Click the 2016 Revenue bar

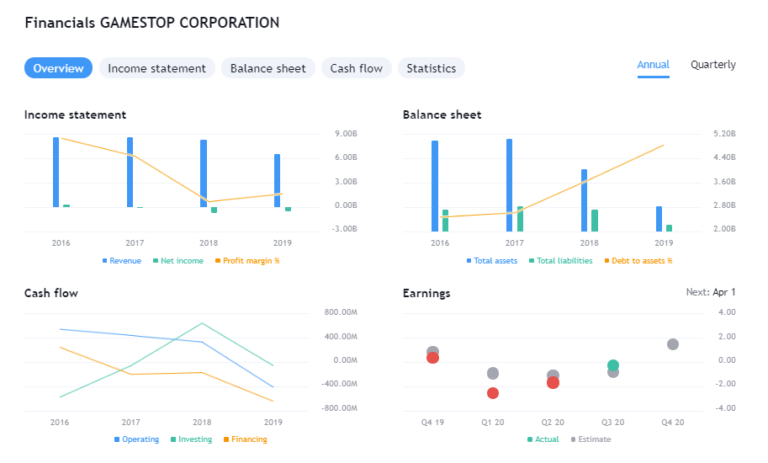56,172
